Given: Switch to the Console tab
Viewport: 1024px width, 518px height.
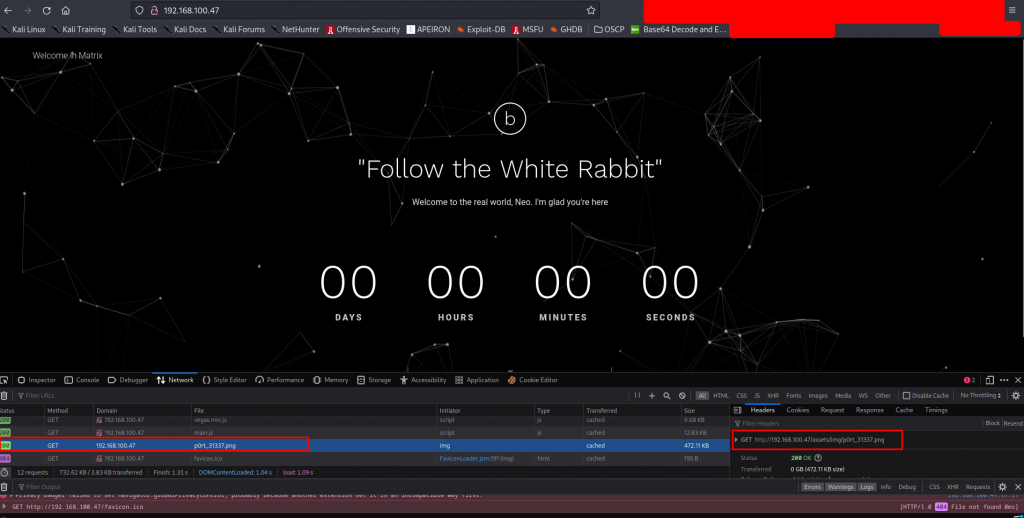Looking at the screenshot, I should pos(82,380).
